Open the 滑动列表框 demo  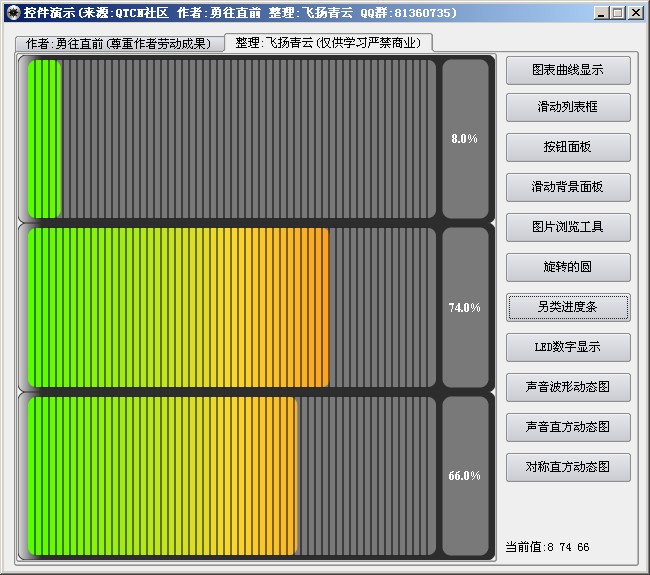click(x=568, y=107)
